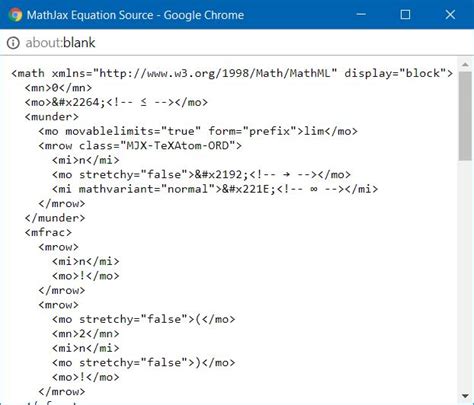Image resolution: width=474 pixels, height=405 pixels.
Task: Click the stretchy false opening parenthesis line
Action: 144,319
